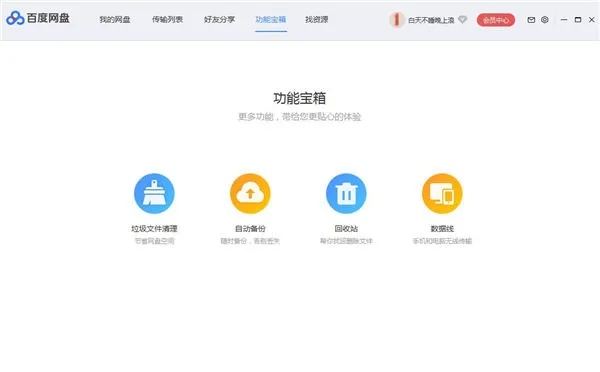Image resolution: width=600 pixels, height=372 pixels.
Task: Click the username 白天不懂晚上浪
Action: pos(431,20)
